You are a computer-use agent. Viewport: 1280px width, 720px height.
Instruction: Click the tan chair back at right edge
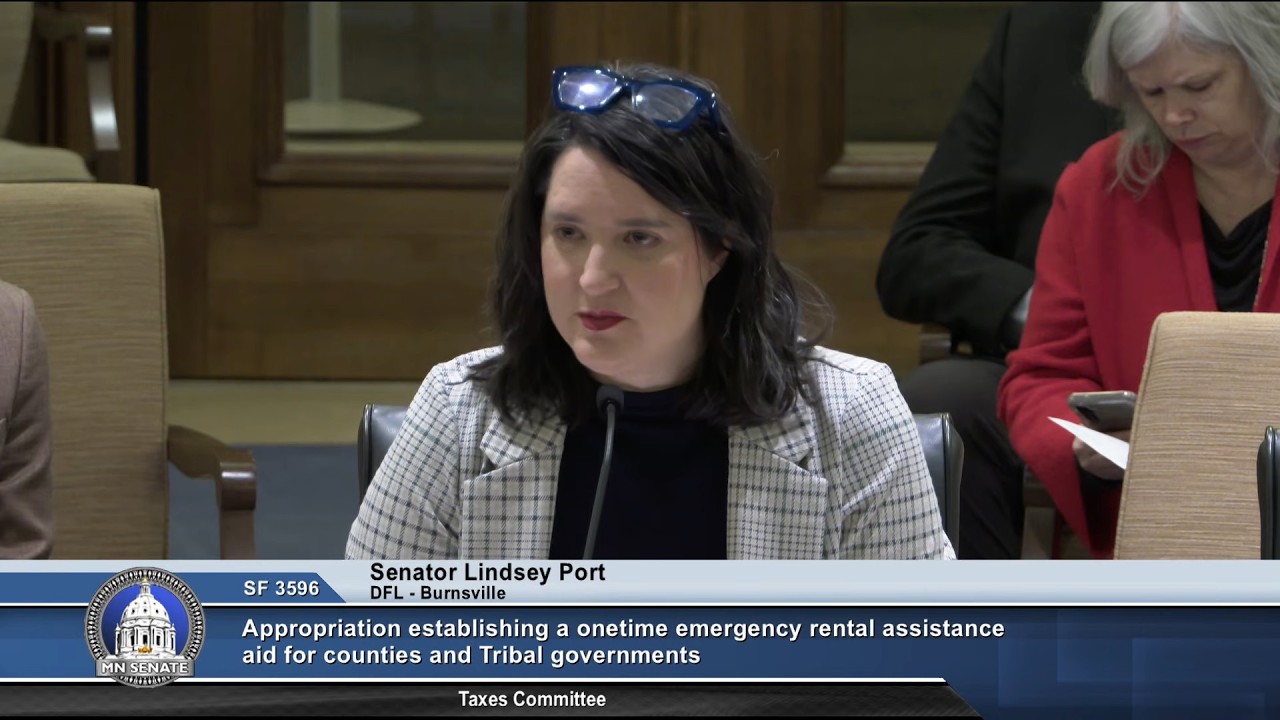(1195, 435)
